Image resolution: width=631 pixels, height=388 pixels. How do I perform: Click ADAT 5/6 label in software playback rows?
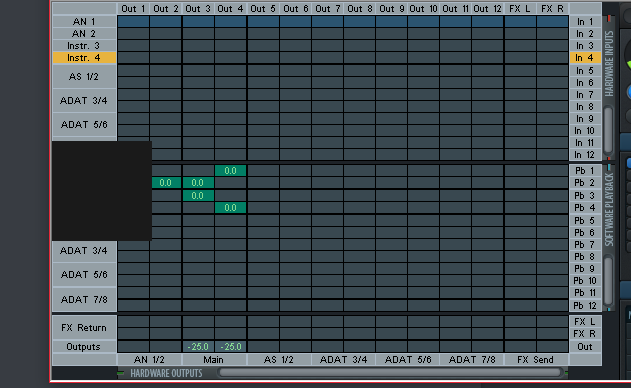coord(84,275)
